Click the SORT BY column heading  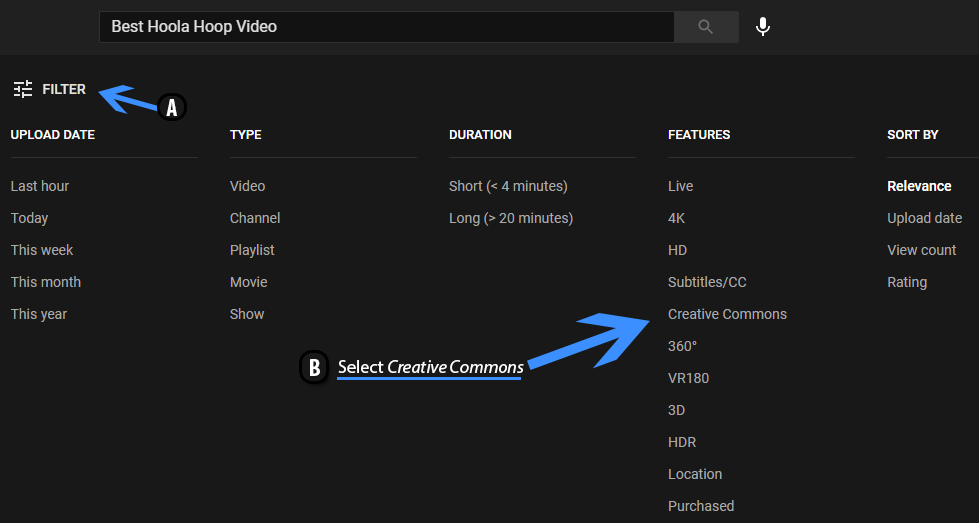point(913,135)
